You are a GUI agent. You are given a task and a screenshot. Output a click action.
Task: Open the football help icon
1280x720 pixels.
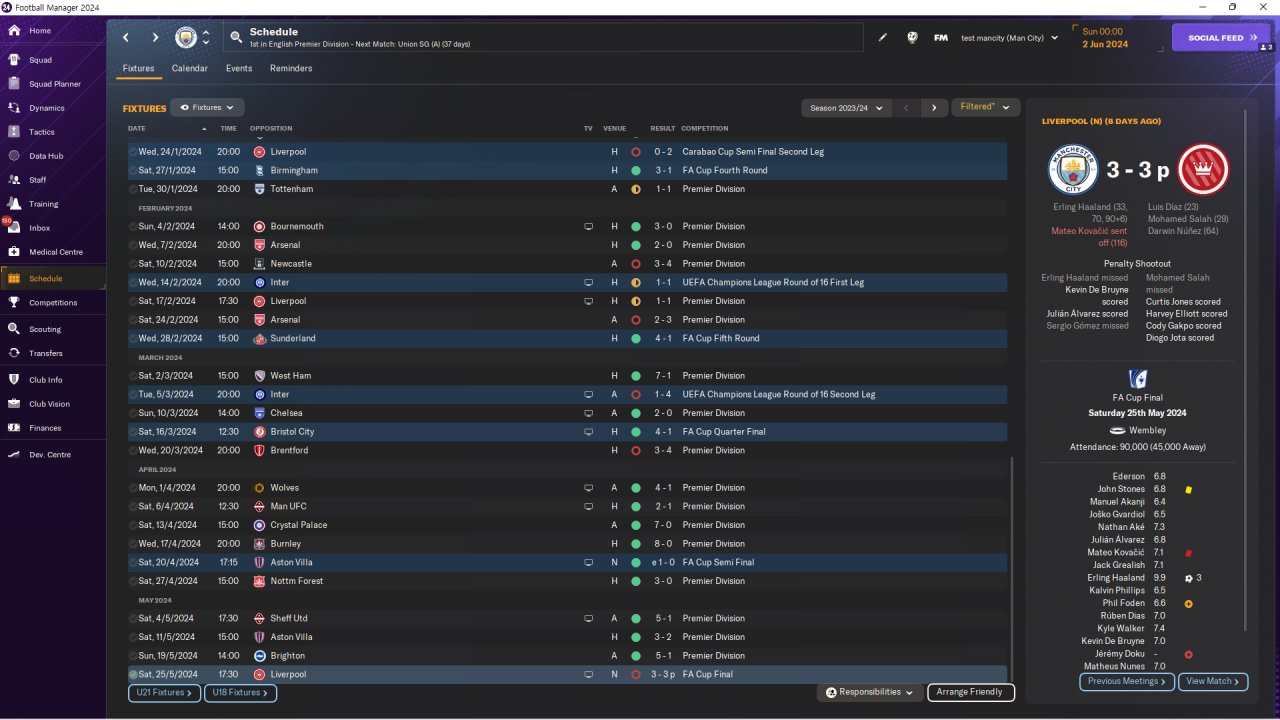(x=912, y=38)
